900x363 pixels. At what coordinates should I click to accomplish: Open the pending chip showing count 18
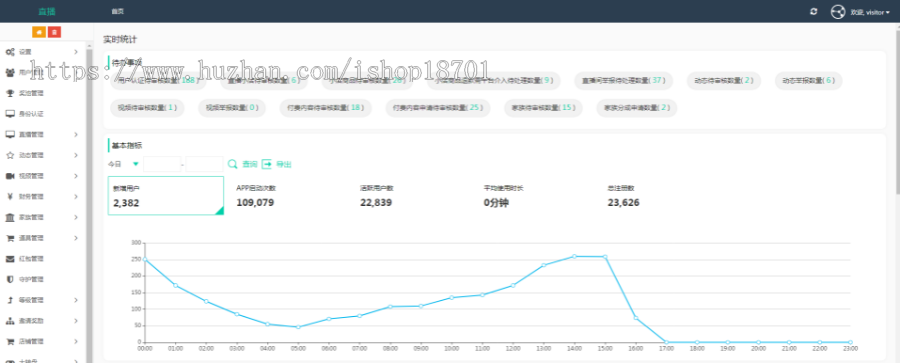click(325, 107)
